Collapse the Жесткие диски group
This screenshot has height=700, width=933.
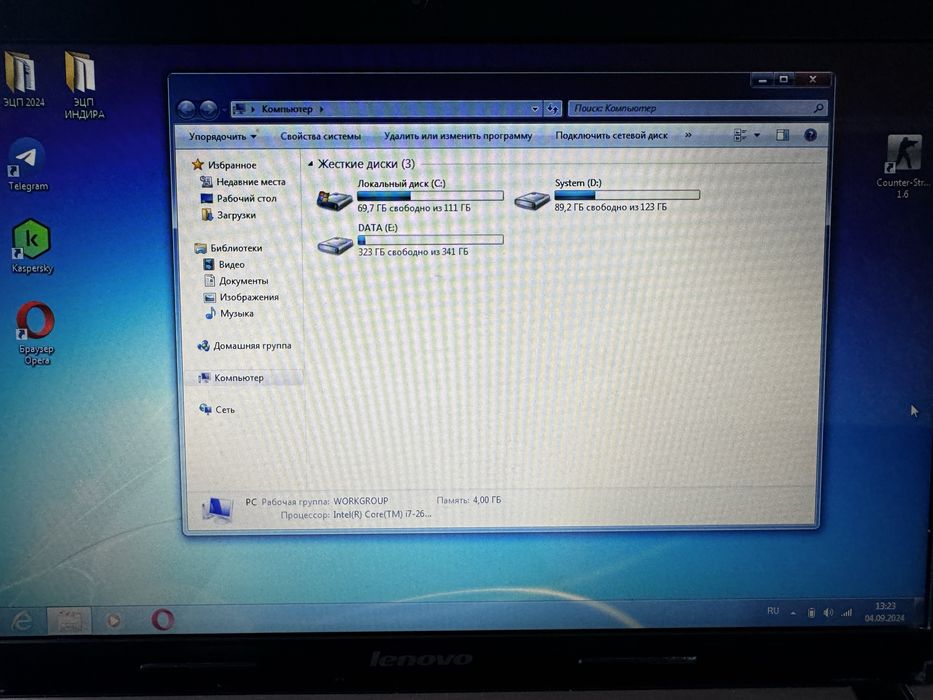[x=311, y=164]
